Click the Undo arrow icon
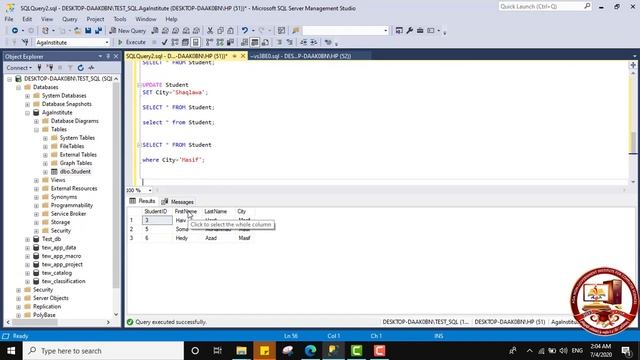The image size is (640, 360). tap(244, 31)
